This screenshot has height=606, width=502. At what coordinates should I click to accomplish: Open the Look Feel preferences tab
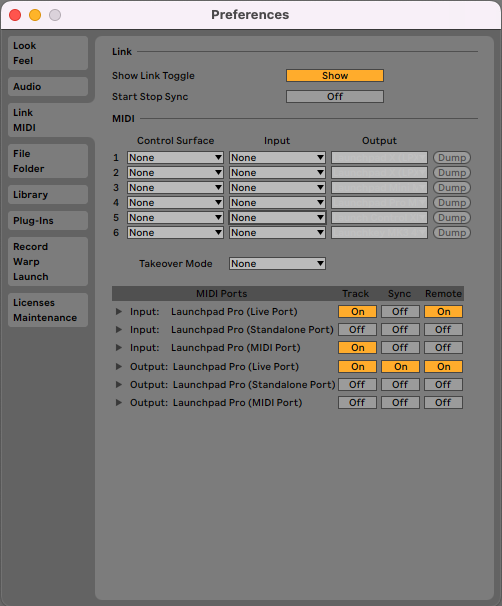click(48, 53)
